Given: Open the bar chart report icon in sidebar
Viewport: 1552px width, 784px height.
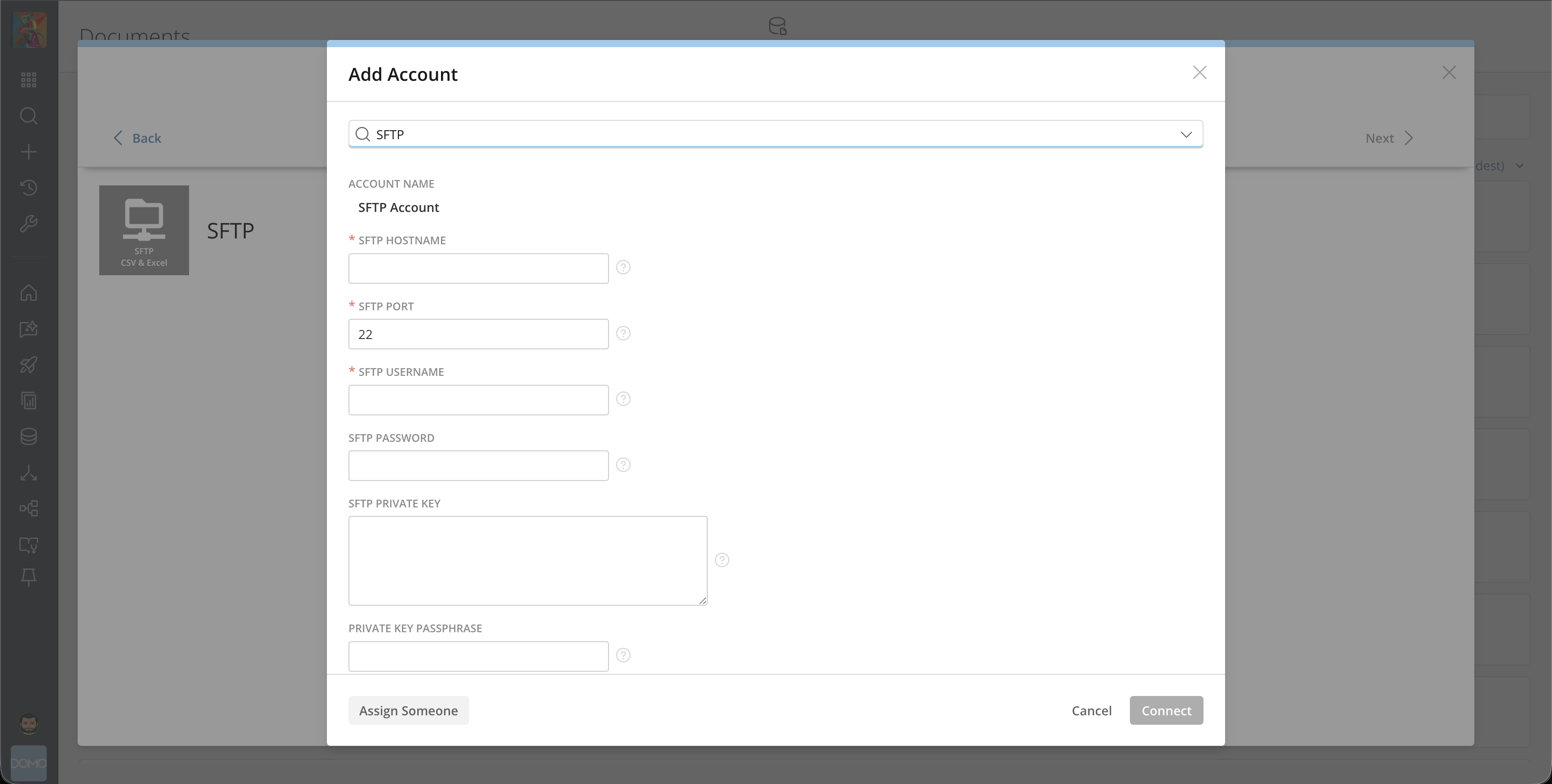Looking at the screenshot, I should (28, 401).
